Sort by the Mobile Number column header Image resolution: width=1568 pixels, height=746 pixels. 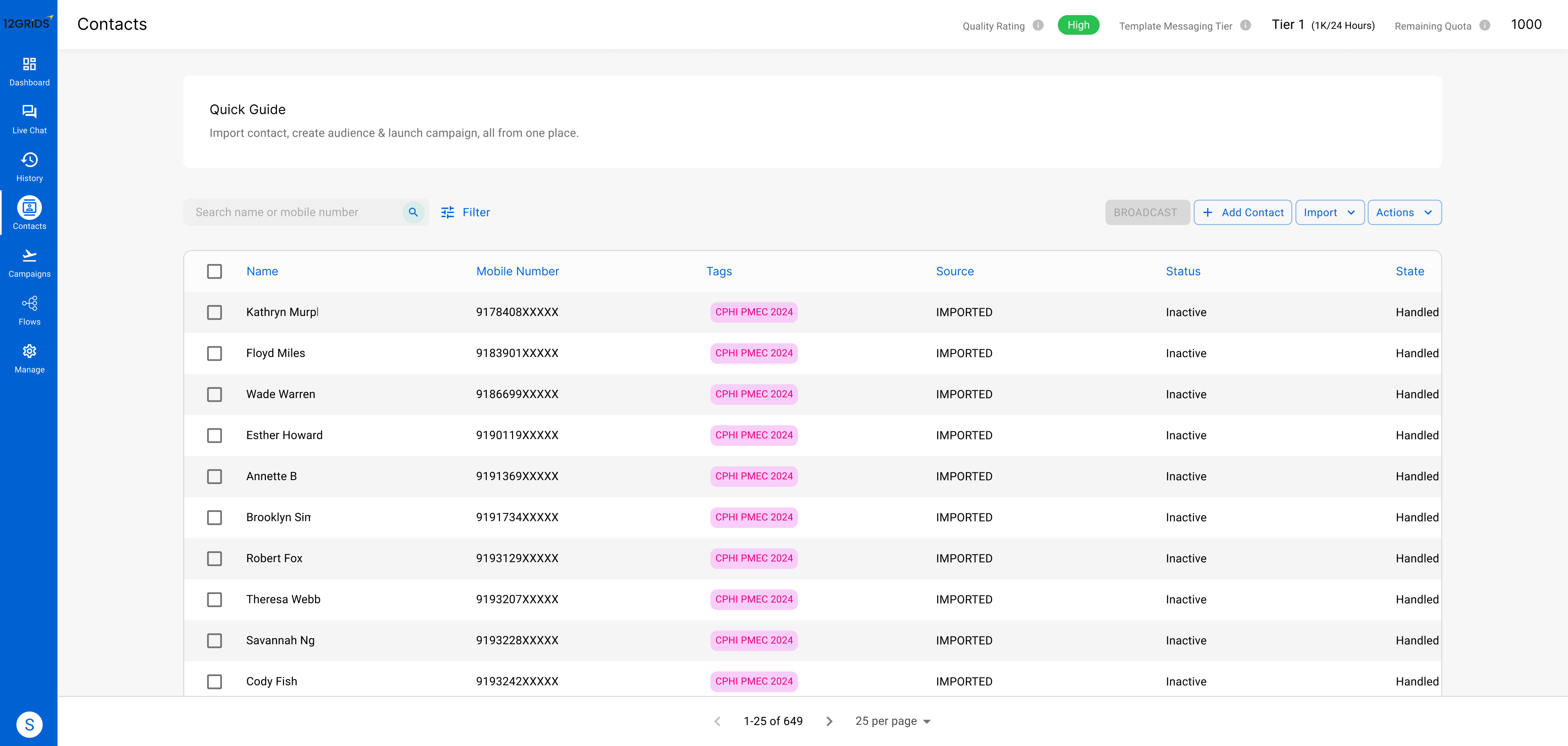(x=517, y=271)
